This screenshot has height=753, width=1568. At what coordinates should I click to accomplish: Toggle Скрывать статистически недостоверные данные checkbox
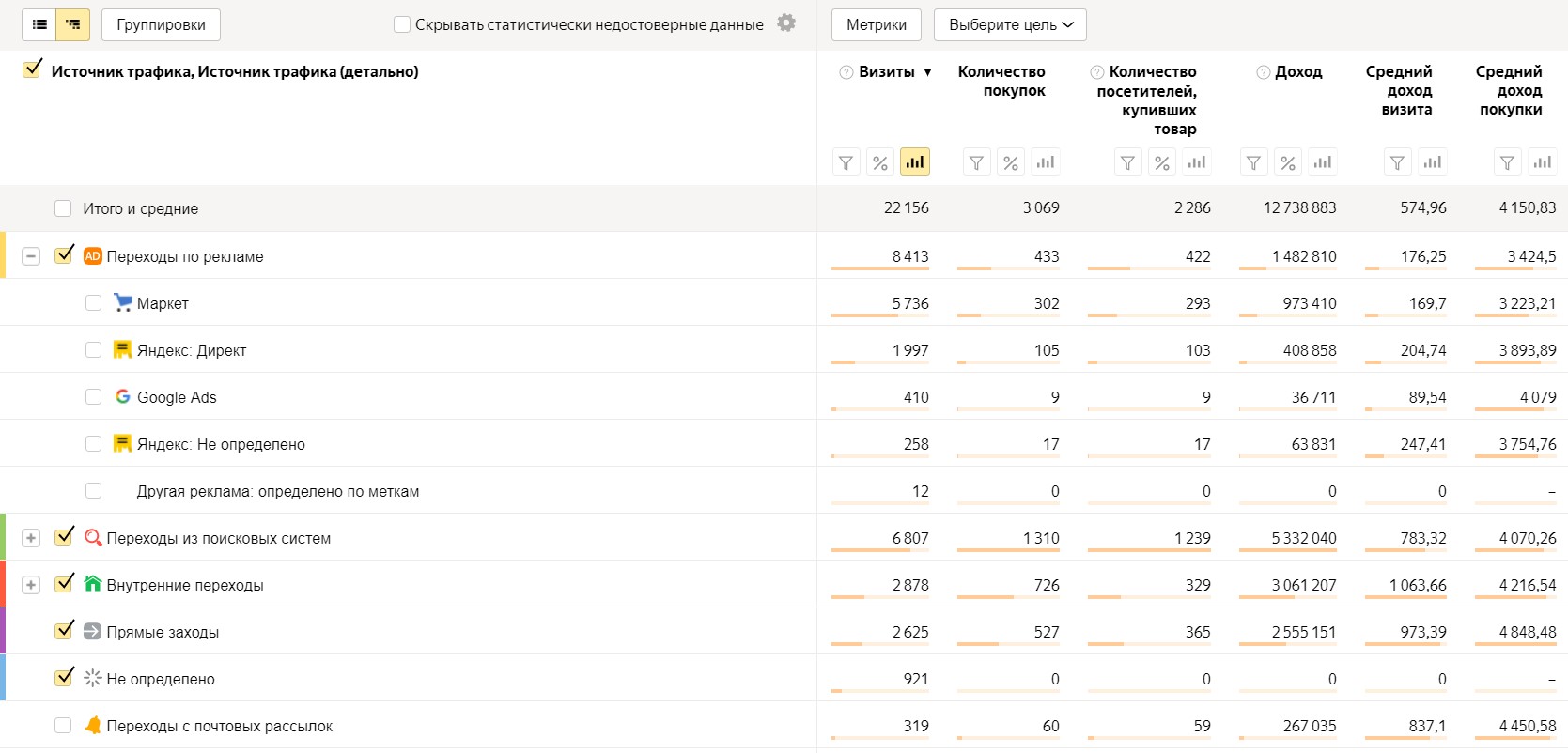(x=402, y=24)
